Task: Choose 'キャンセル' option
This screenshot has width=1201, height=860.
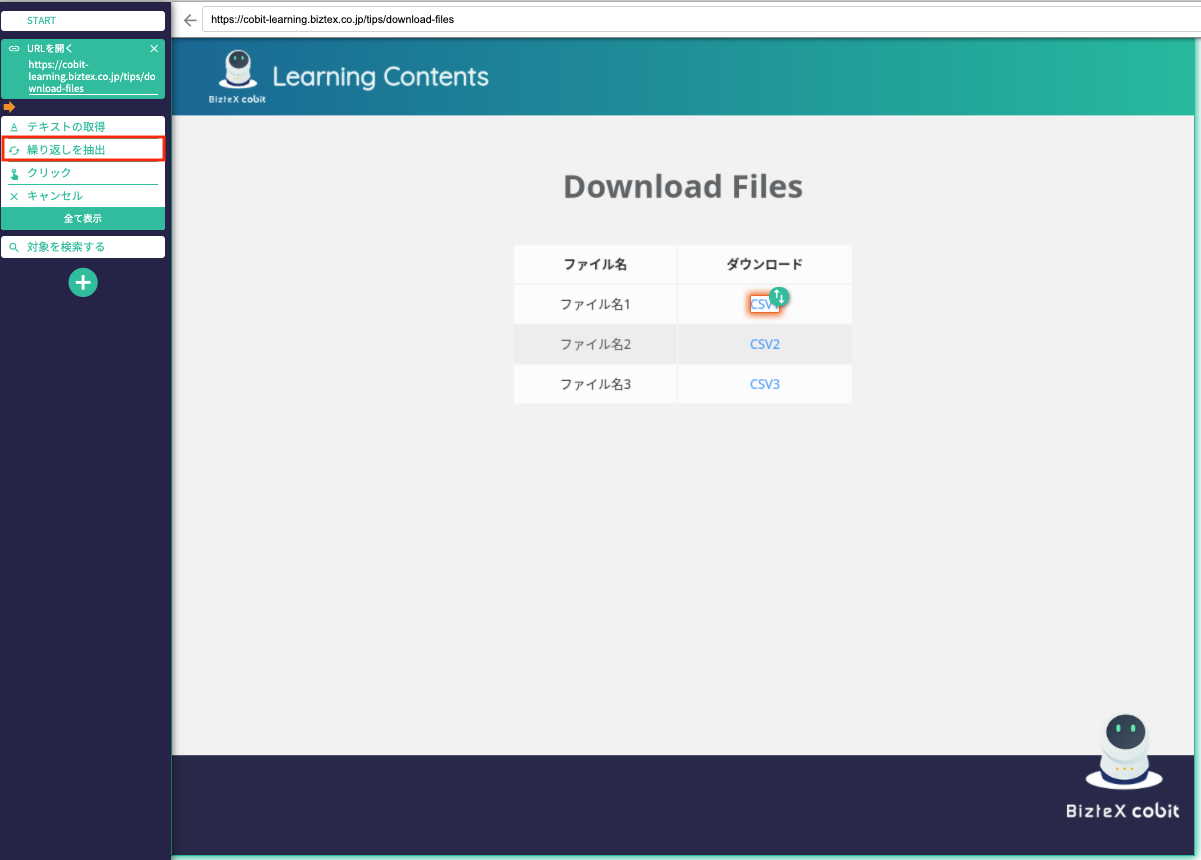Action: click(83, 196)
